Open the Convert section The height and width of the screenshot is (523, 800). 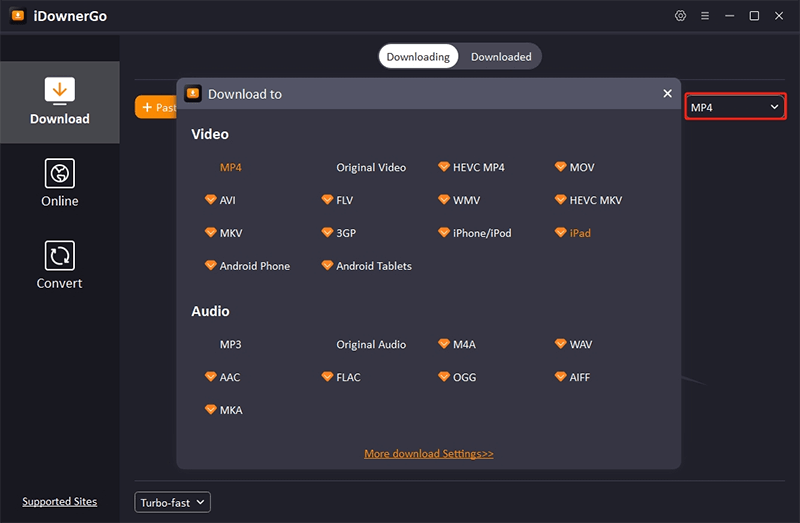tap(60, 265)
